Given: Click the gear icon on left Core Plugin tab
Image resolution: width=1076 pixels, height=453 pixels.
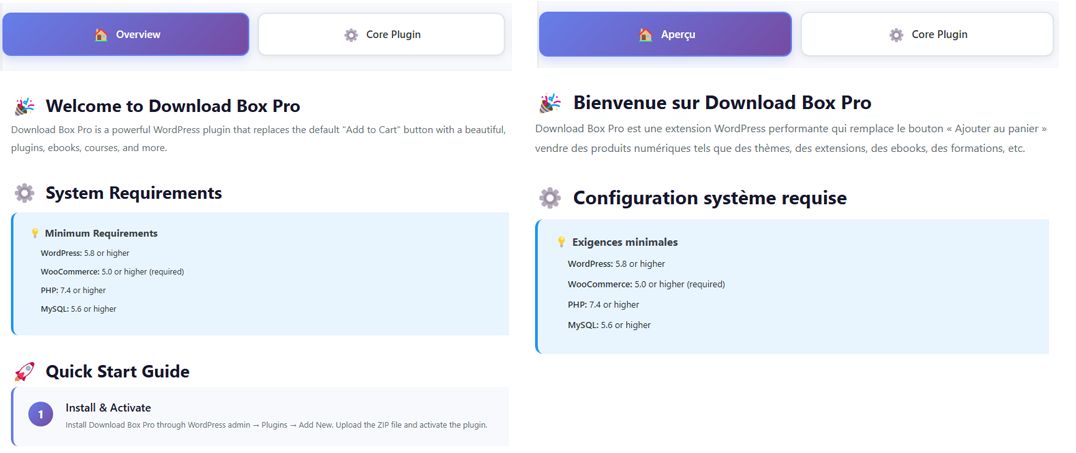Looking at the screenshot, I should click(x=351, y=35).
